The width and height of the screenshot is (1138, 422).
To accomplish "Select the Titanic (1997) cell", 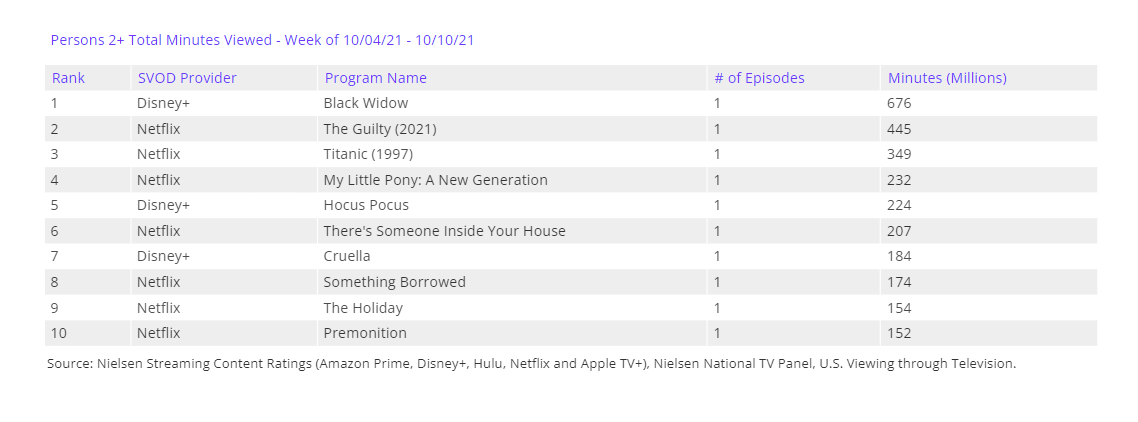I will pyautogui.click(x=368, y=154).
